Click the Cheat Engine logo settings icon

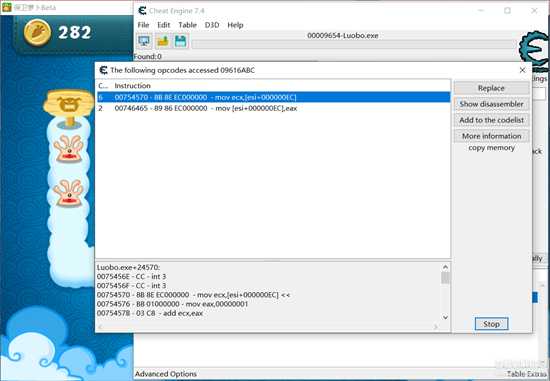(534, 49)
